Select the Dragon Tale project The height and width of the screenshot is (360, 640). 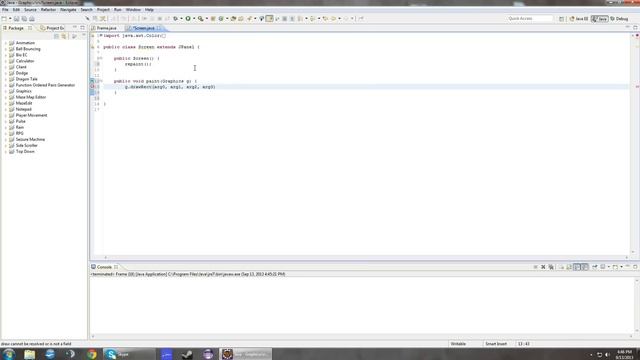(27, 79)
